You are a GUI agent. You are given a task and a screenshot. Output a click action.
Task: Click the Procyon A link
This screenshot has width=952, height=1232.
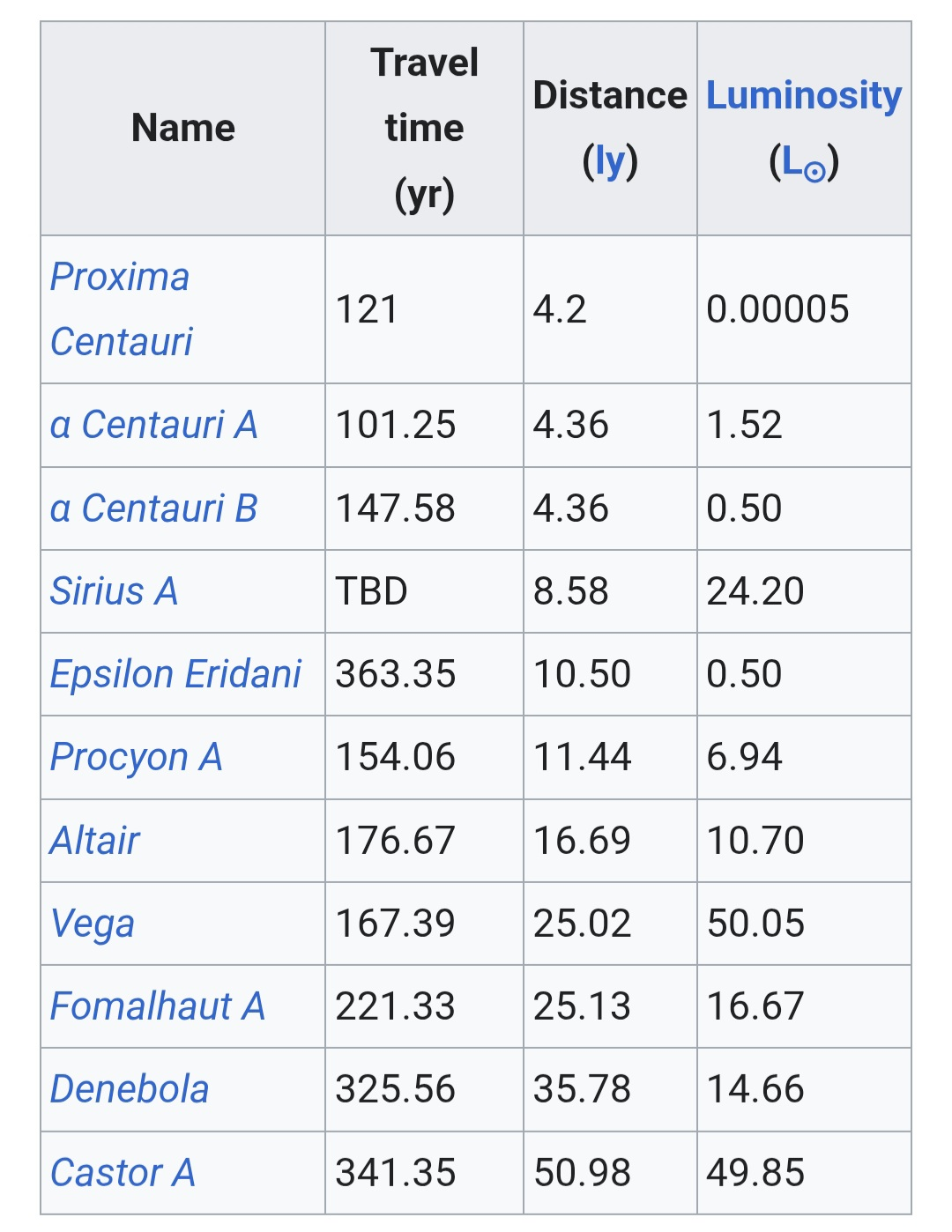tap(136, 757)
